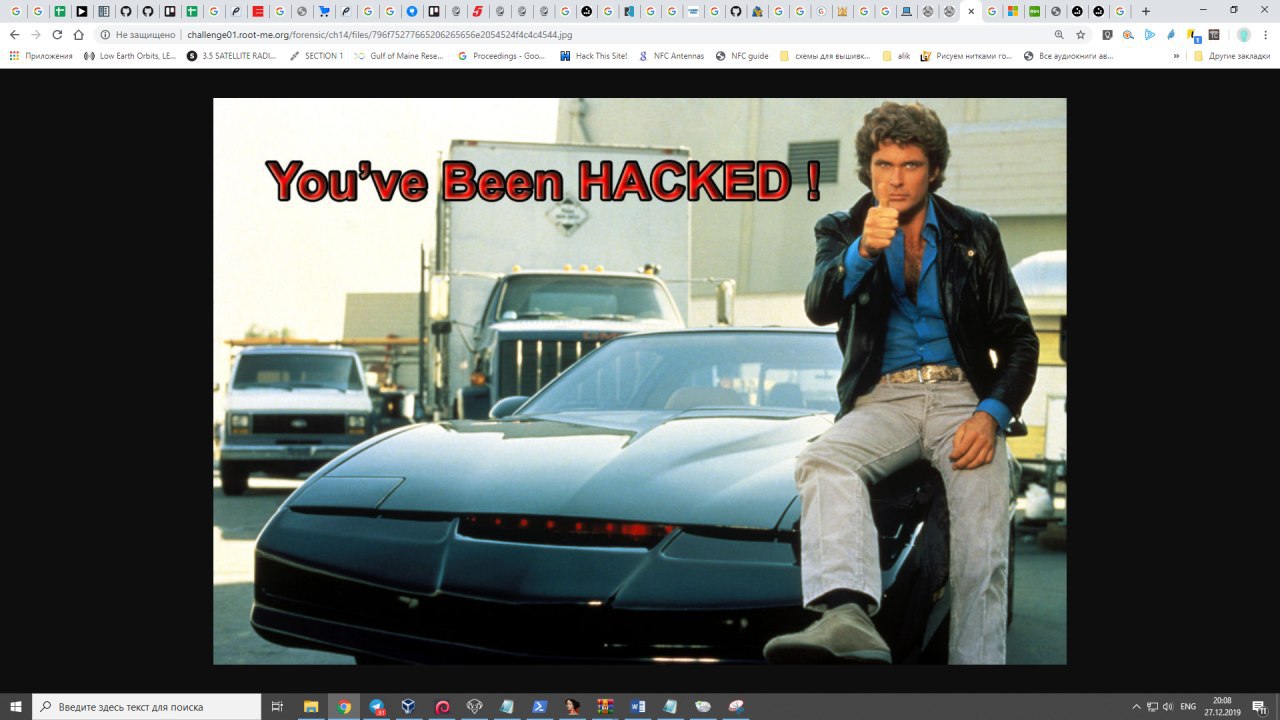Reload the current page
The image size is (1280, 720).
[x=57, y=34]
